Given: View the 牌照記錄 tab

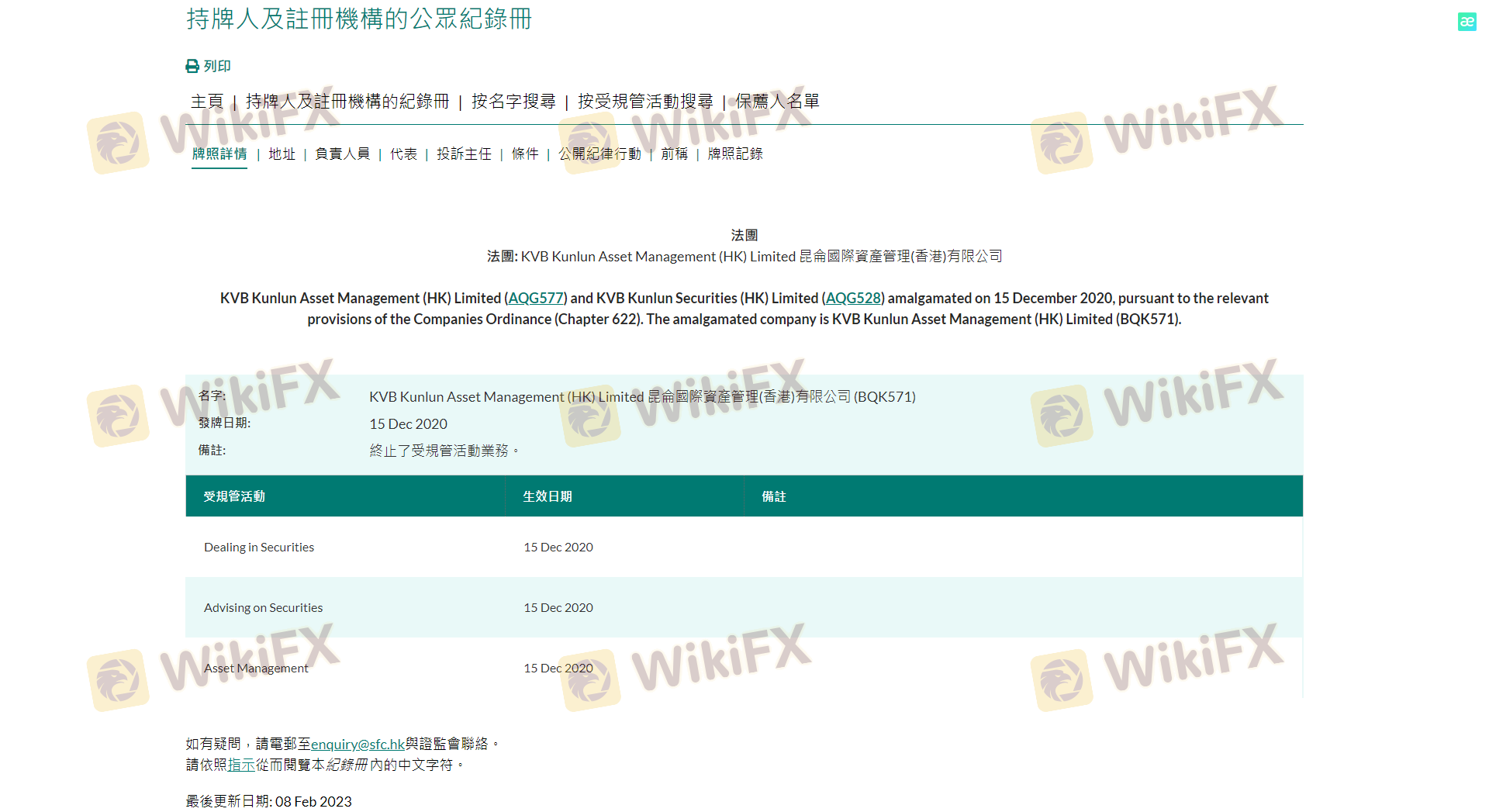Looking at the screenshot, I should pyautogui.click(x=735, y=154).
